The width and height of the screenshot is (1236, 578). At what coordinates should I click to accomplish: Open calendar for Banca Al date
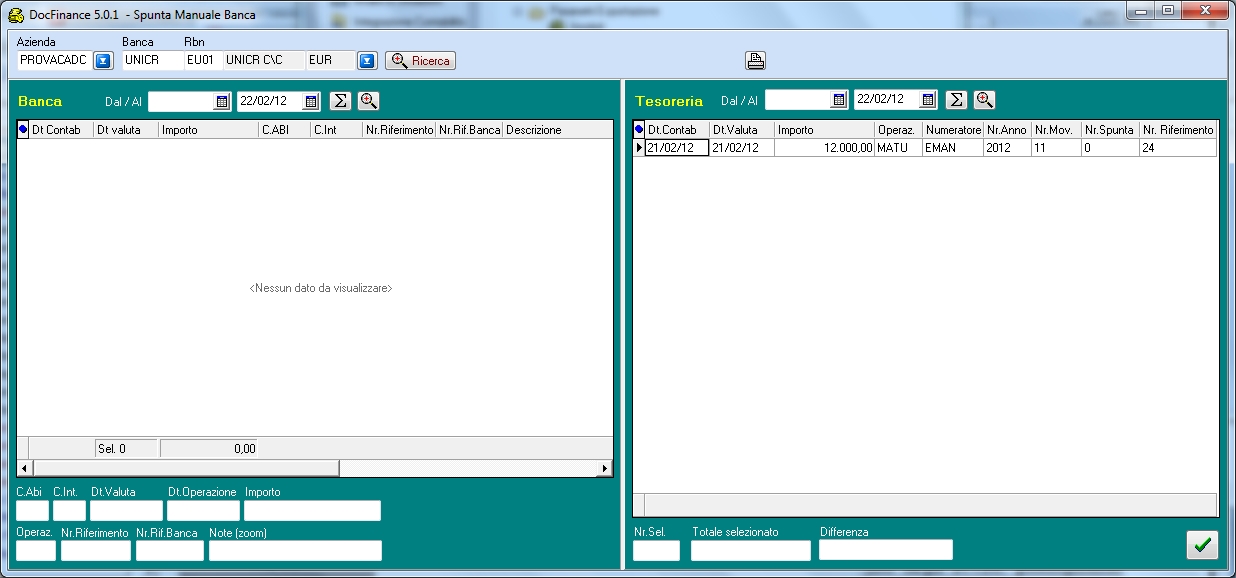(311, 101)
